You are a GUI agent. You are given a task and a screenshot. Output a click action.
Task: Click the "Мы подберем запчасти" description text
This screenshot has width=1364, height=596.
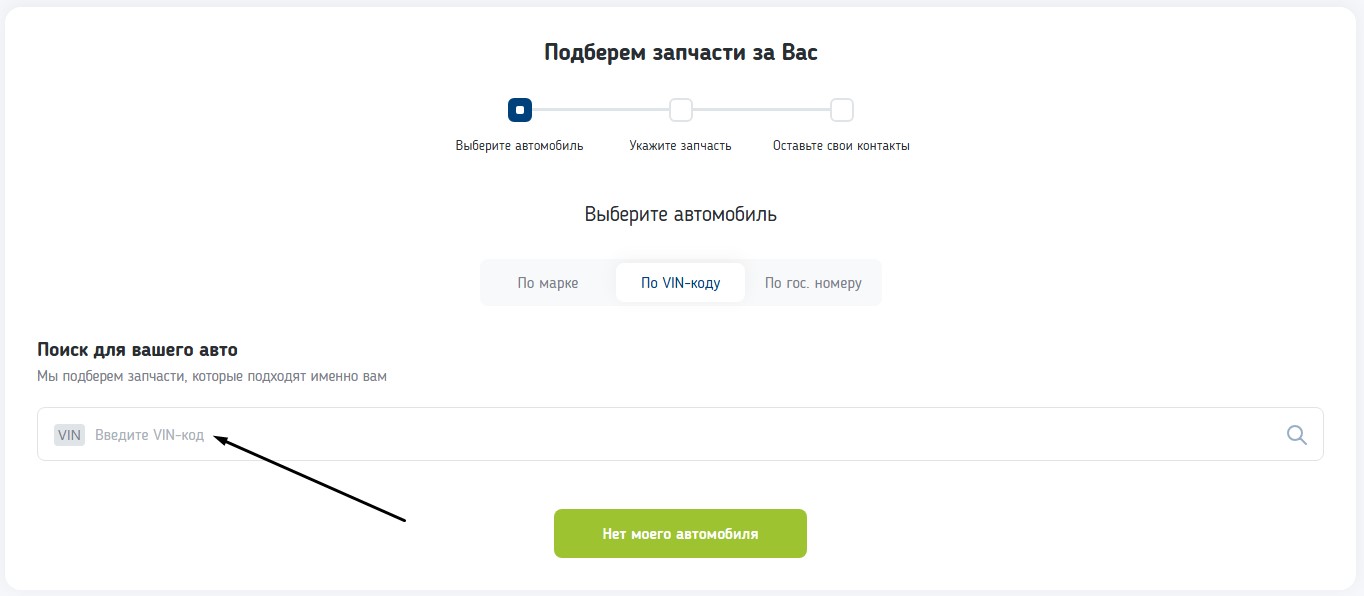click(211, 377)
